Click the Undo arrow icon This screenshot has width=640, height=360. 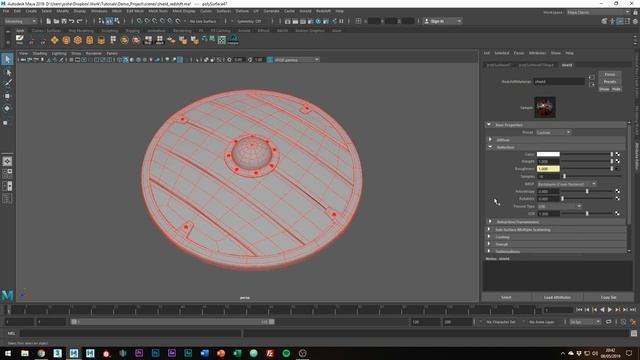coord(71,21)
